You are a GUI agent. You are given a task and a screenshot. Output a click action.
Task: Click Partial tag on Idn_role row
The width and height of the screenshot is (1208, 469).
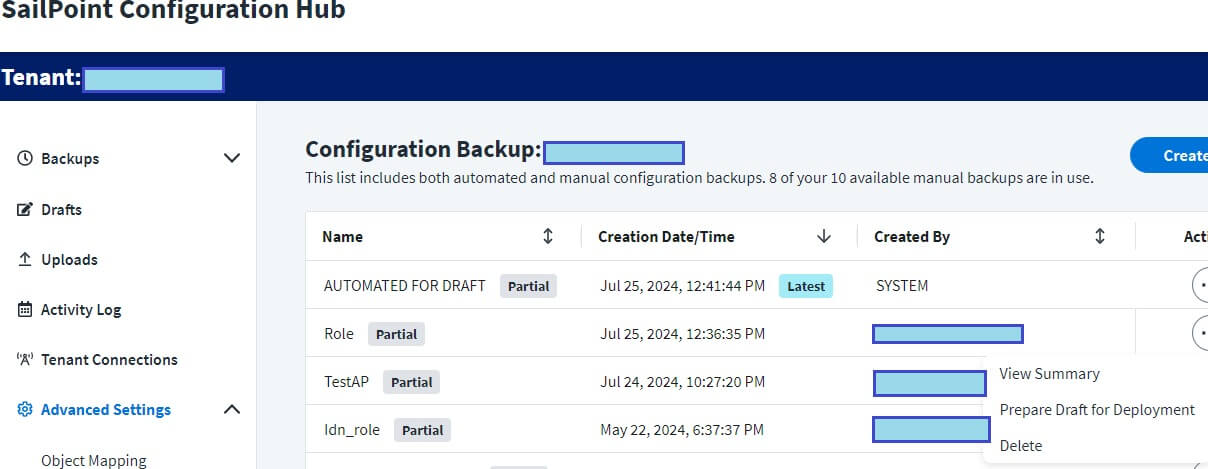423,430
